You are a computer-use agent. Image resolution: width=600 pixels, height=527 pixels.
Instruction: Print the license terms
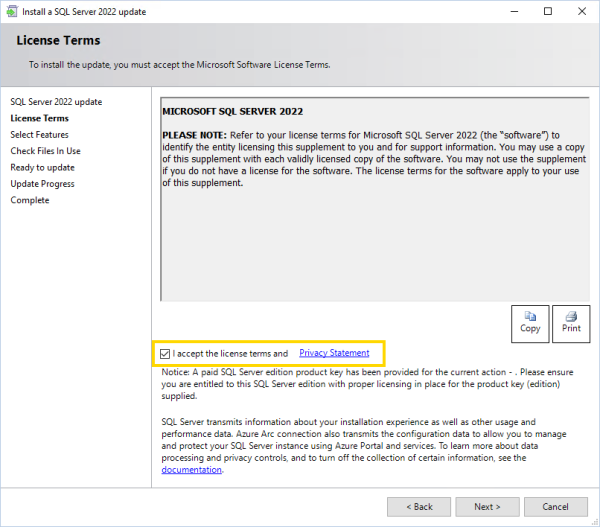pyautogui.click(x=571, y=321)
